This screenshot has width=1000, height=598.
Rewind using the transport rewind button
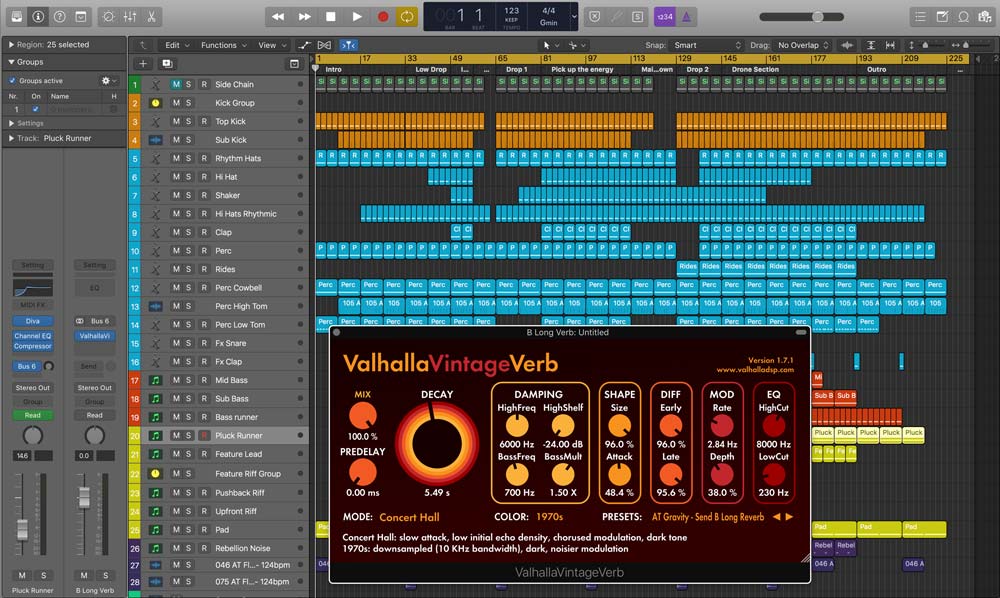pyautogui.click(x=278, y=17)
